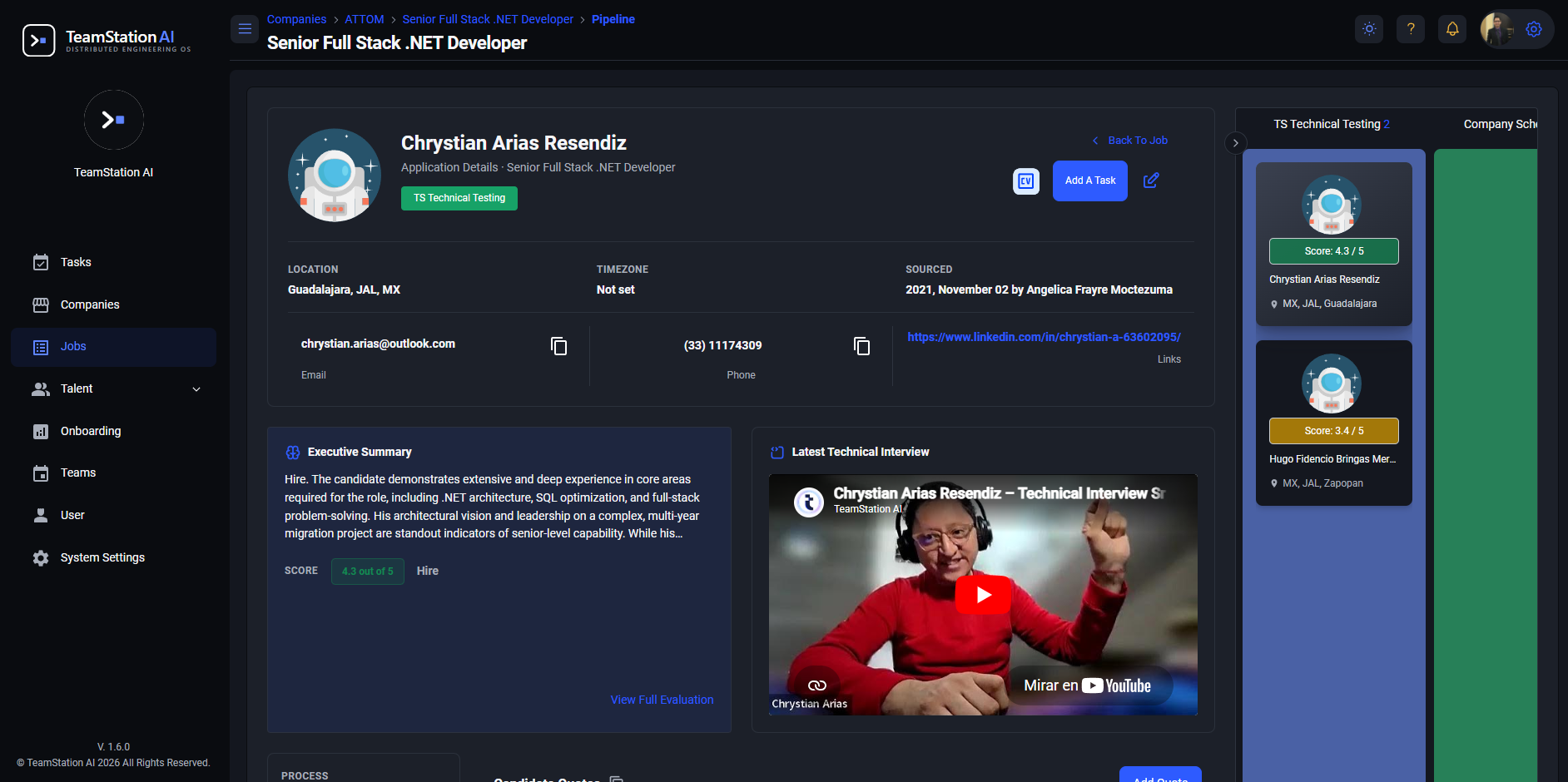The width and height of the screenshot is (1568, 782).
Task: Click the Talent people icon
Action: pos(41,389)
